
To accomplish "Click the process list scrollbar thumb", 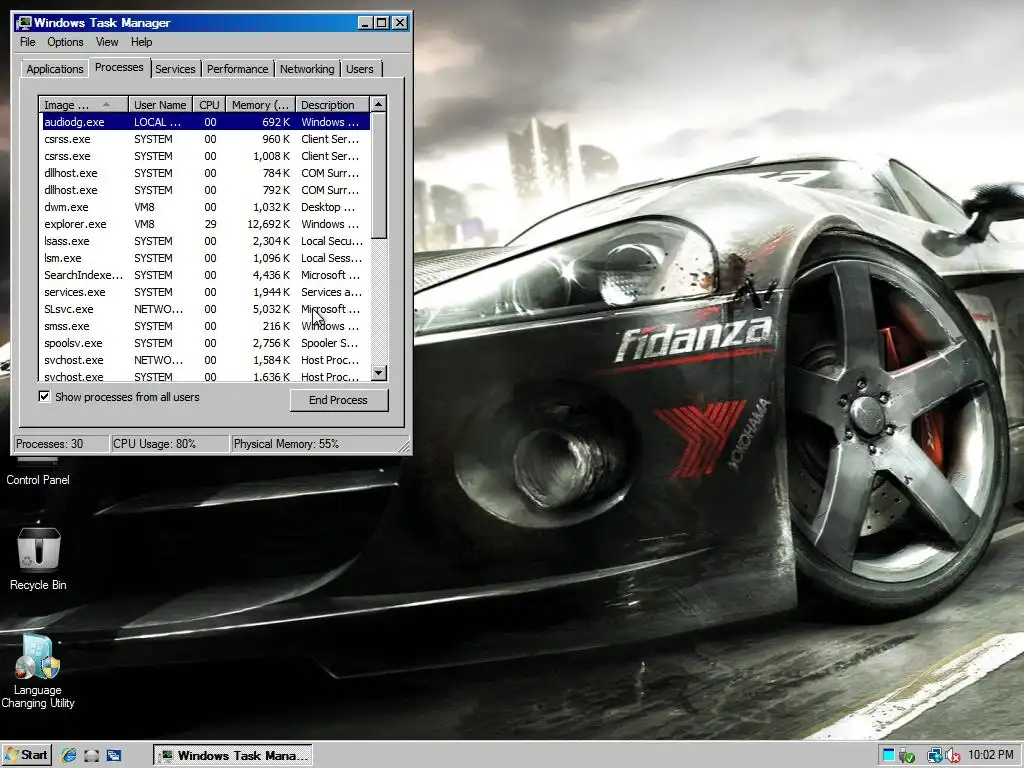I will pos(379,175).
